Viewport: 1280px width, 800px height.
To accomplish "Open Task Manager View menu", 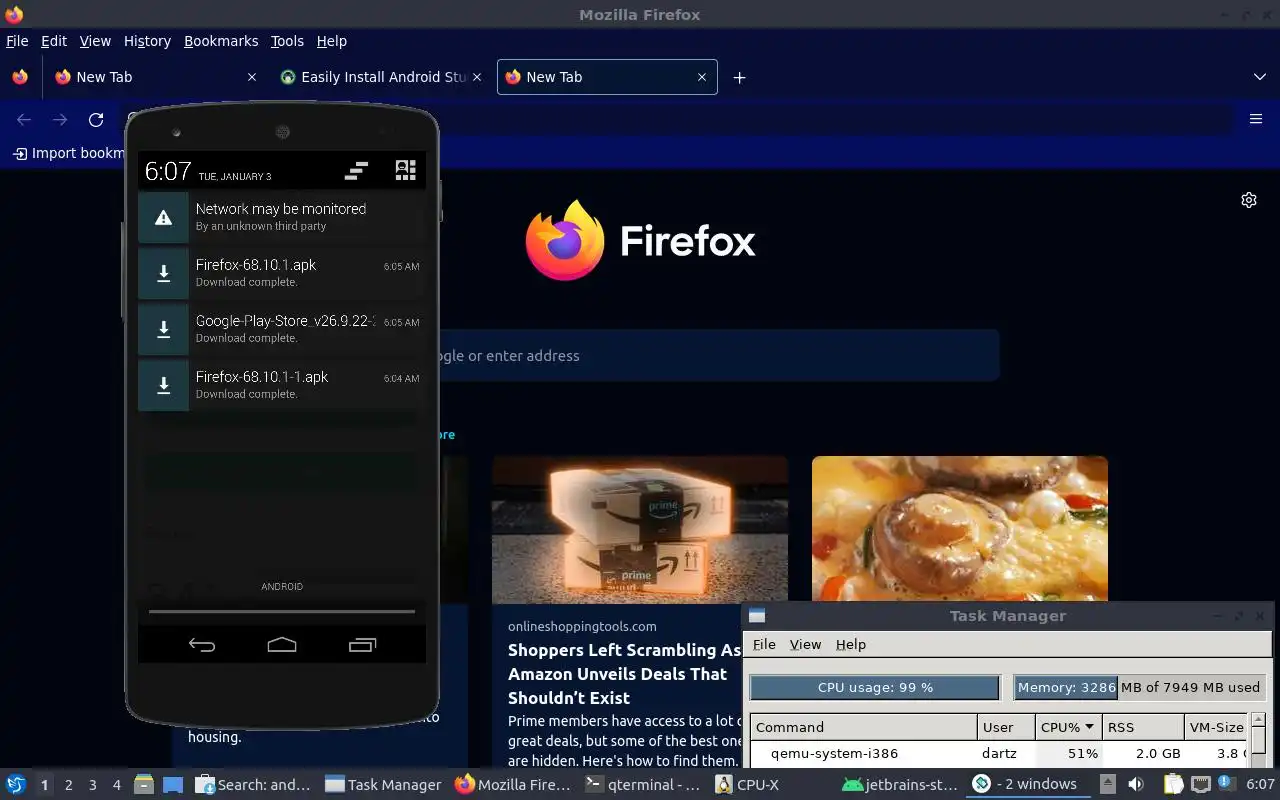I will [x=805, y=644].
